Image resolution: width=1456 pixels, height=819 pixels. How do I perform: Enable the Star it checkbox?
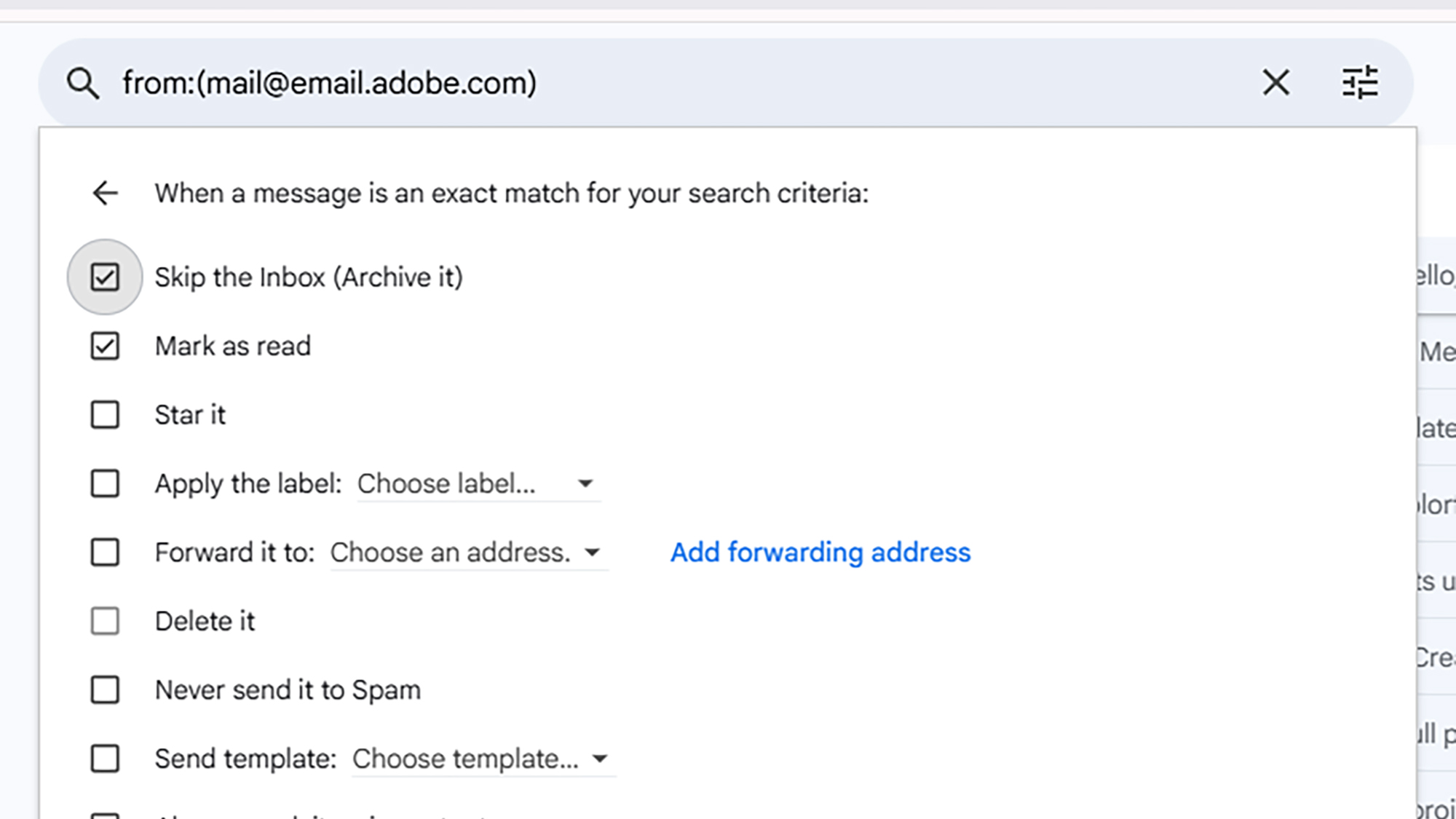(105, 415)
